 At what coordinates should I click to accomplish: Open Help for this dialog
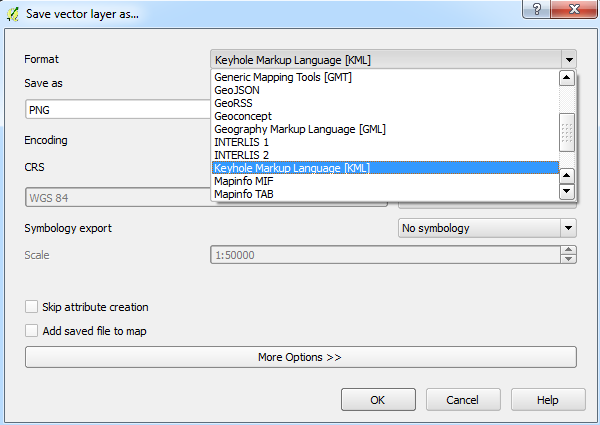(x=548, y=400)
